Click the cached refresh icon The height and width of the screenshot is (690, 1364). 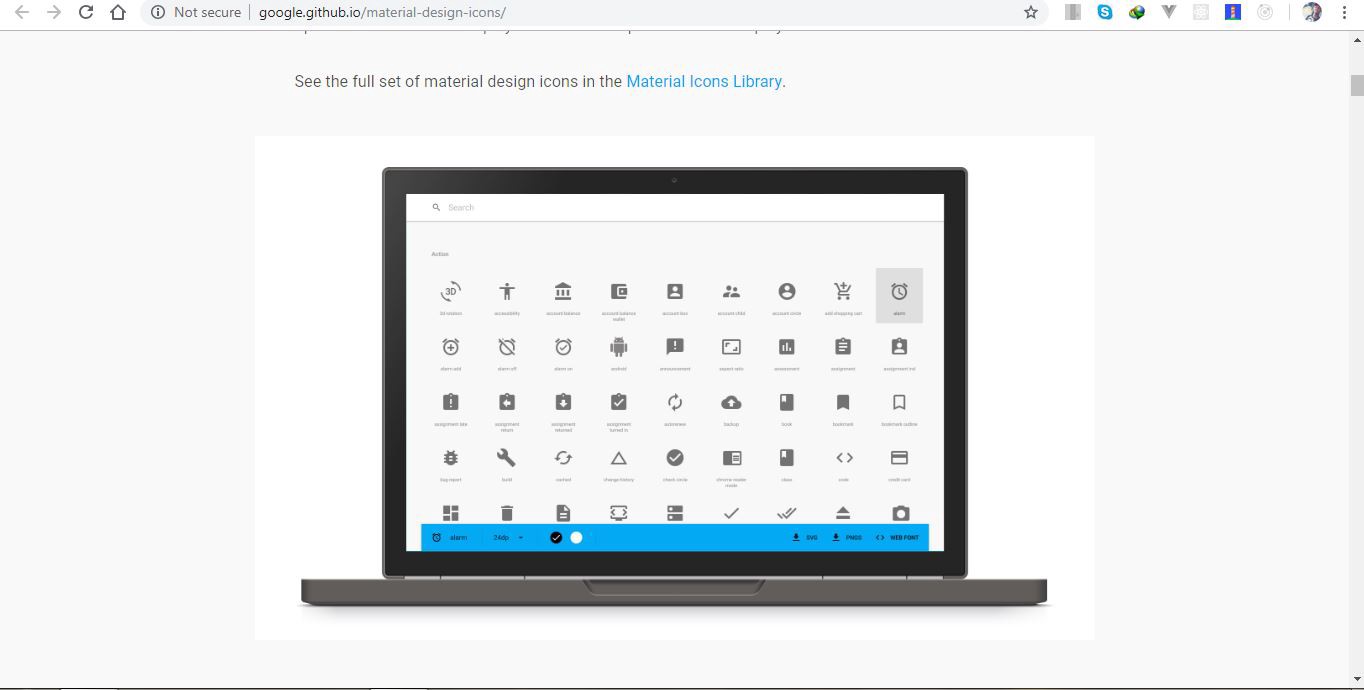coord(562,458)
